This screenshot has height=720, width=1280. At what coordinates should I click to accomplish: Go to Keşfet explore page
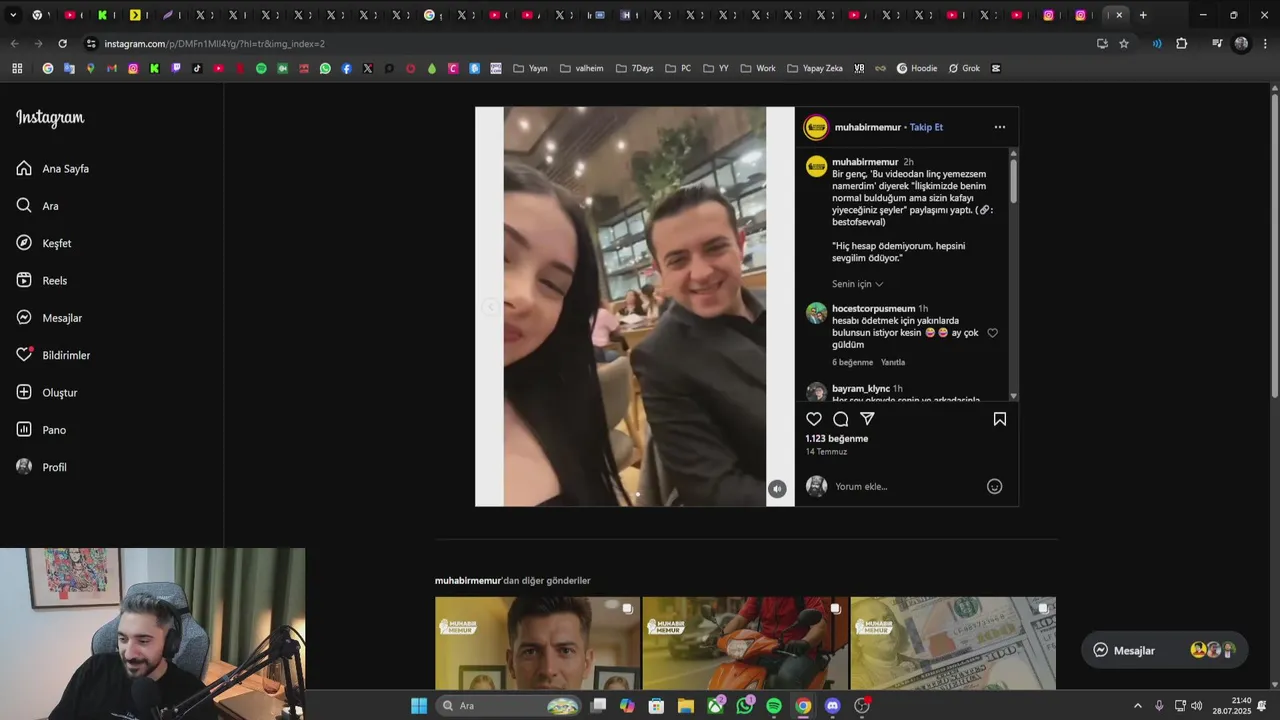click(x=44, y=243)
